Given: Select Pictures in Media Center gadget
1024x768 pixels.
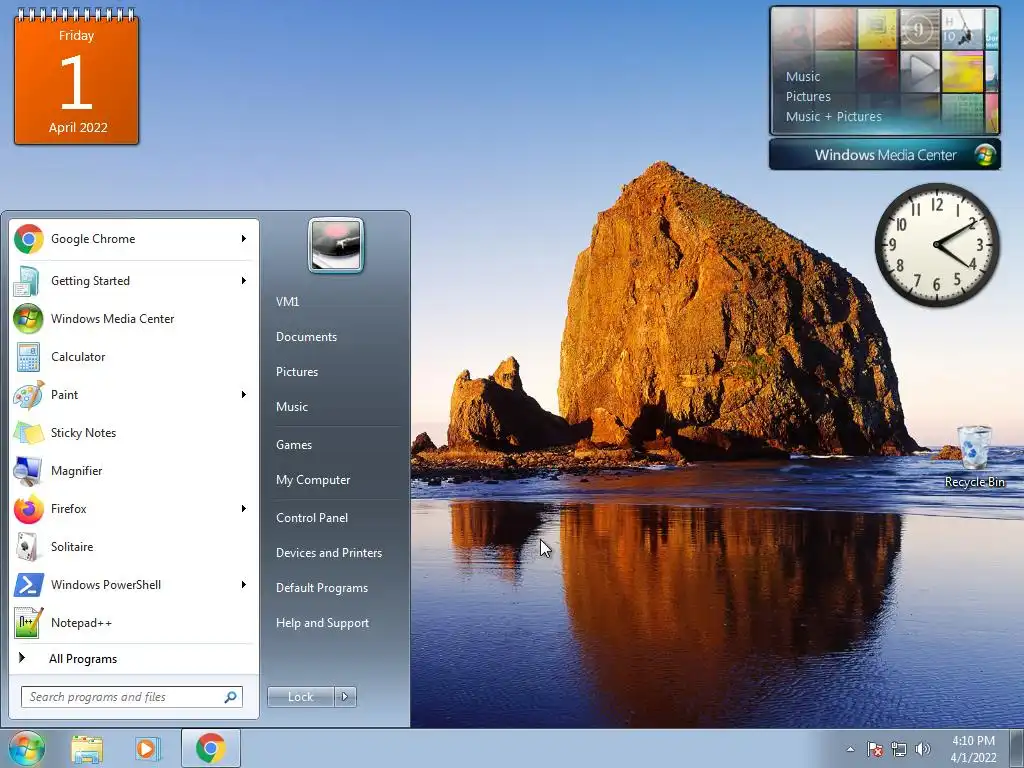Looking at the screenshot, I should (x=808, y=97).
